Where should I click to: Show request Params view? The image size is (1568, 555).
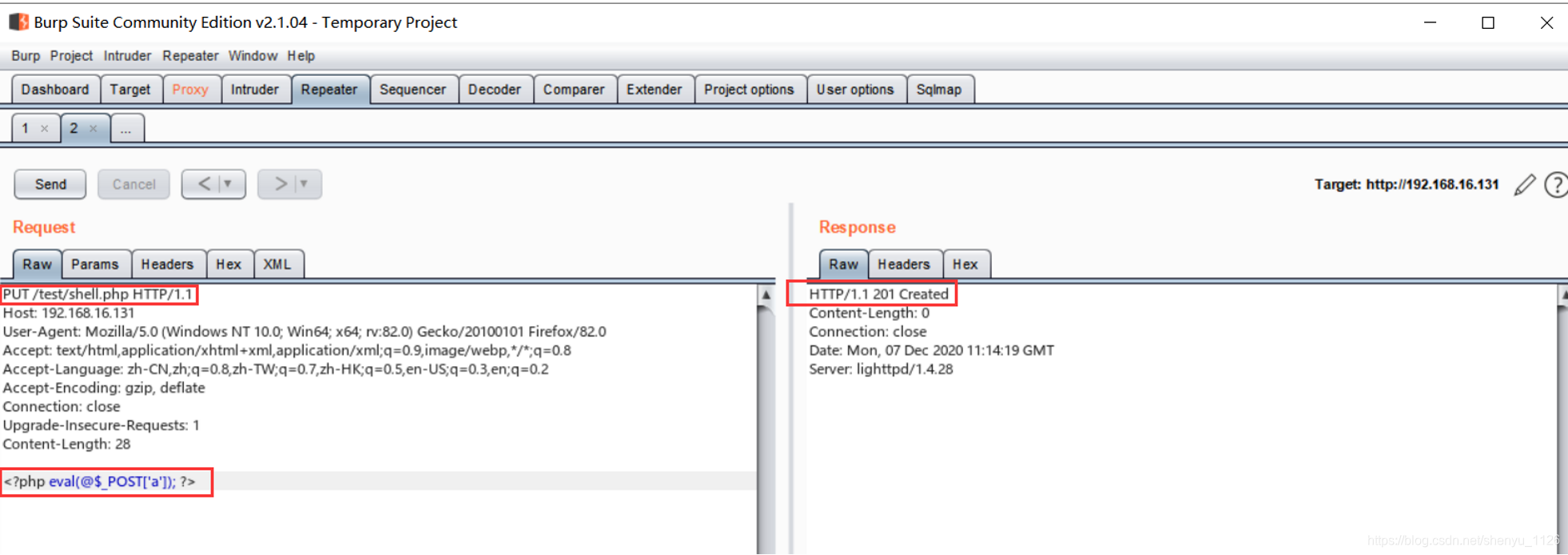(x=95, y=265)
